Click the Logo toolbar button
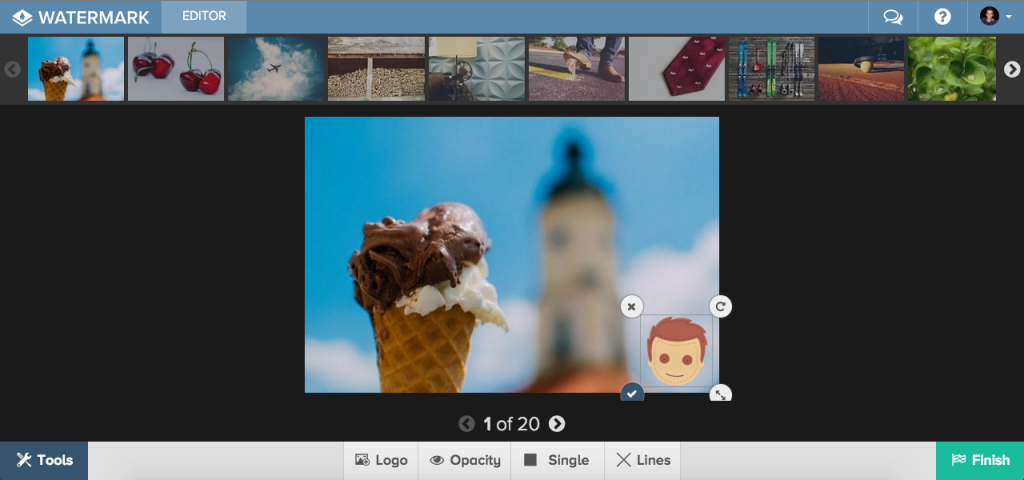 click(x=381, y=460)
